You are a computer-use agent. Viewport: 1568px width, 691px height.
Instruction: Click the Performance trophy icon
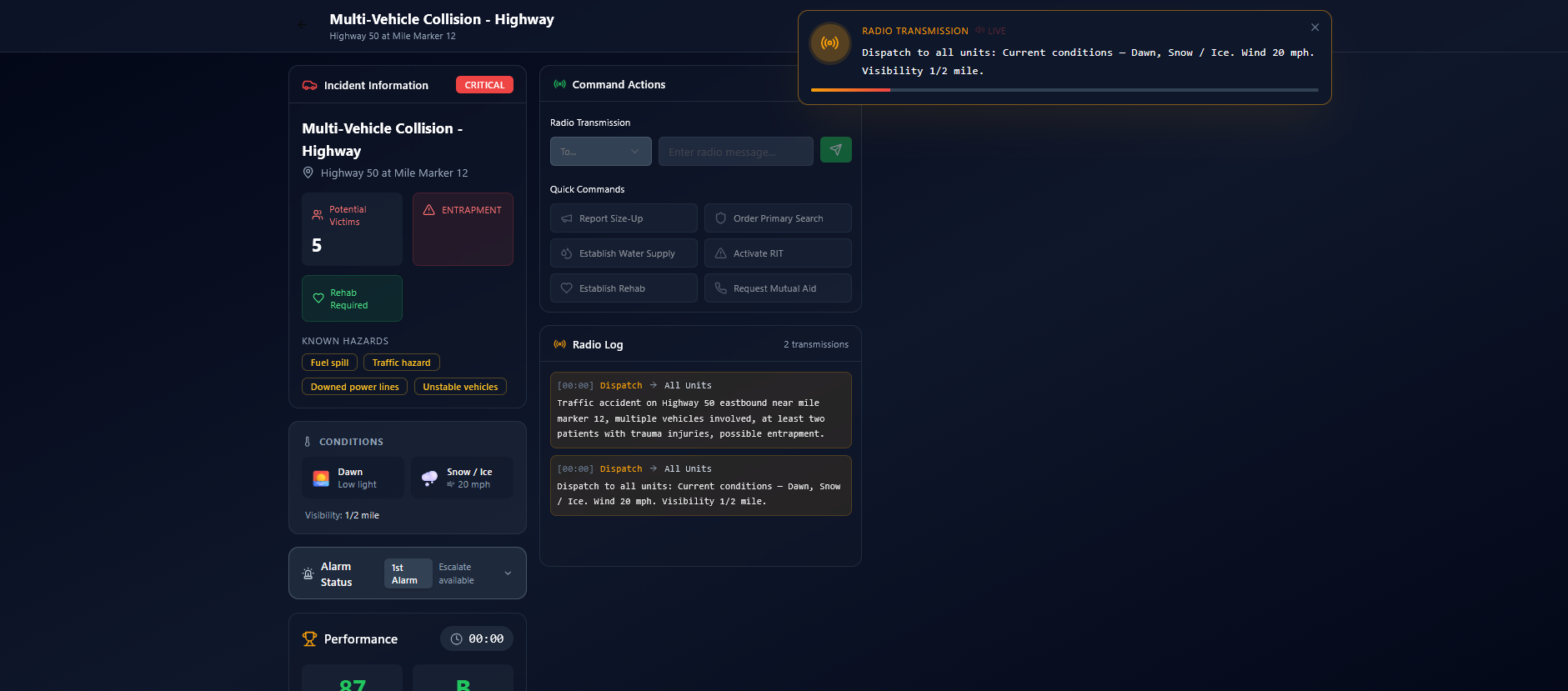309,638
